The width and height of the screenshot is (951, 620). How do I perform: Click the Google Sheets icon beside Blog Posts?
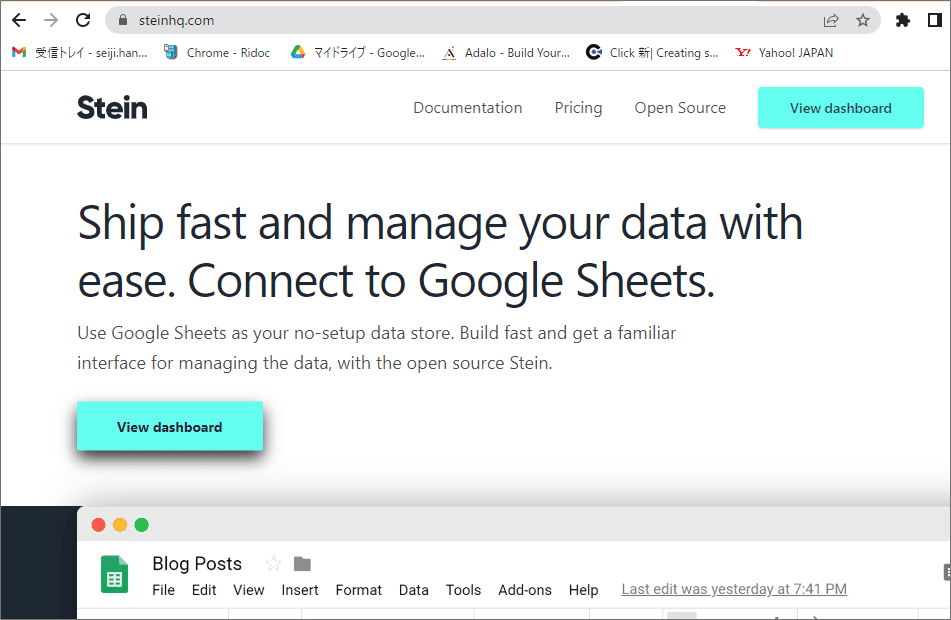coord(114,574)
